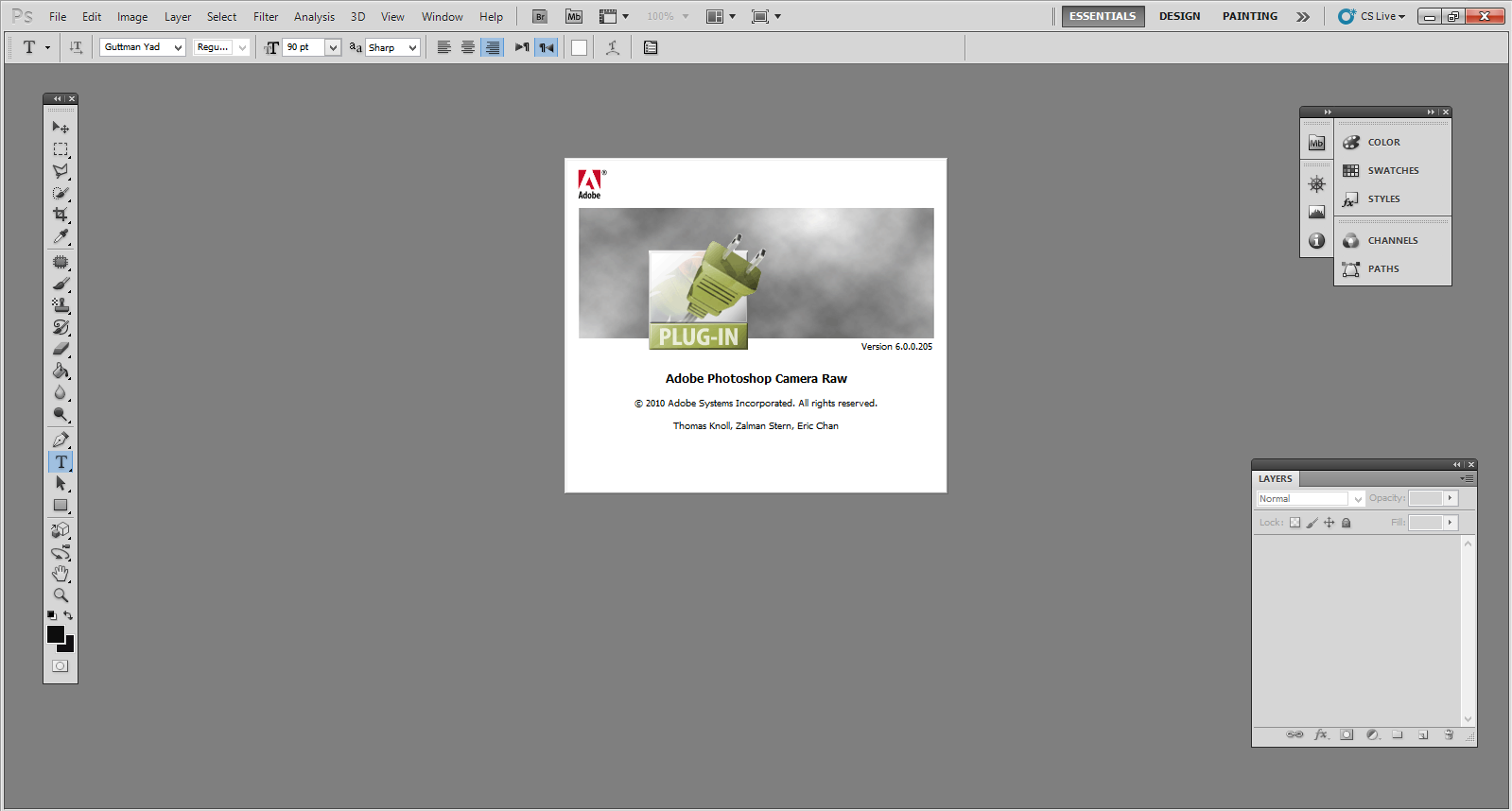Open the font size dropdown
1512x811 pixels.
(333, 47)
